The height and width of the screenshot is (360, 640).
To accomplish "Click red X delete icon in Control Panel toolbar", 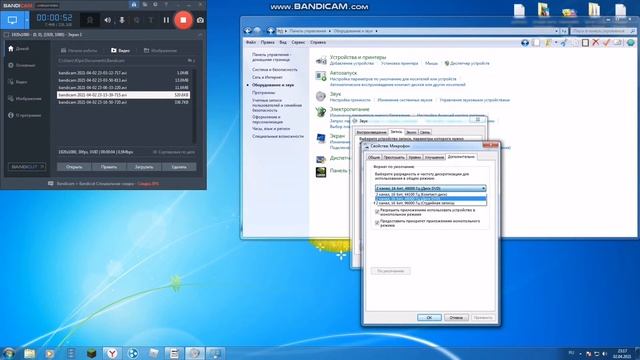I will point(596,42).
